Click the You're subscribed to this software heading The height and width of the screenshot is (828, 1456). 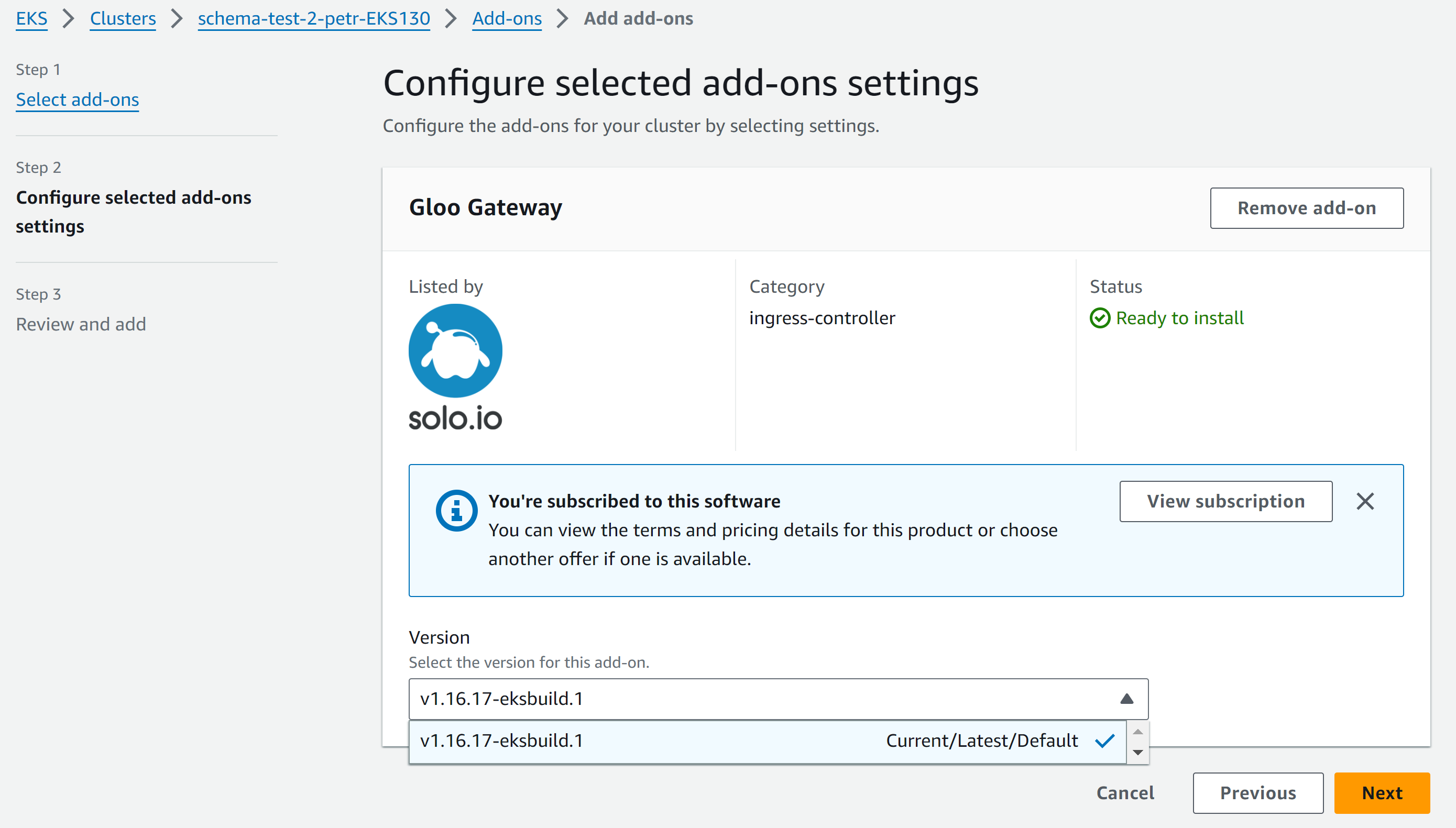(634, 501)
